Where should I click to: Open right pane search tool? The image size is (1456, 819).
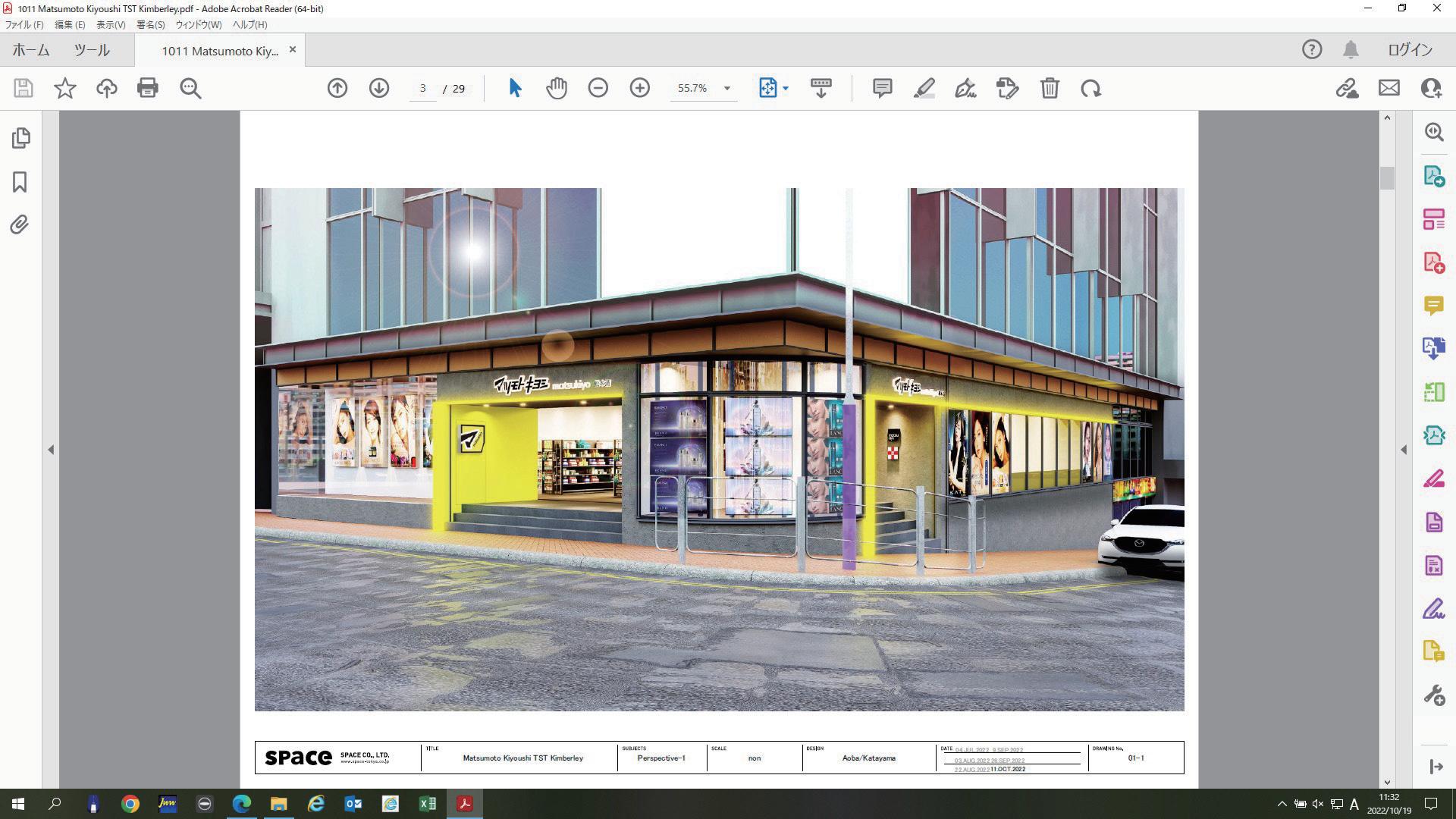[x=1434, y=132]
